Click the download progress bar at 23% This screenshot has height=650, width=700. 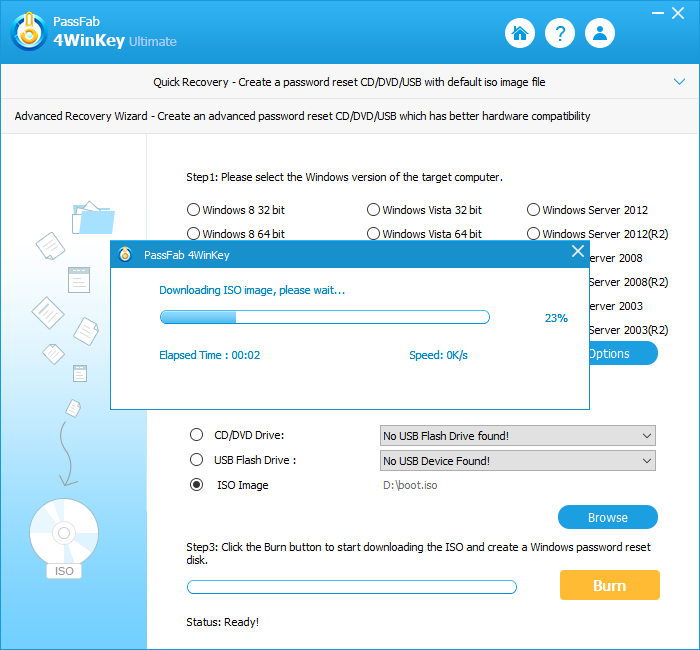coord(325,317)
